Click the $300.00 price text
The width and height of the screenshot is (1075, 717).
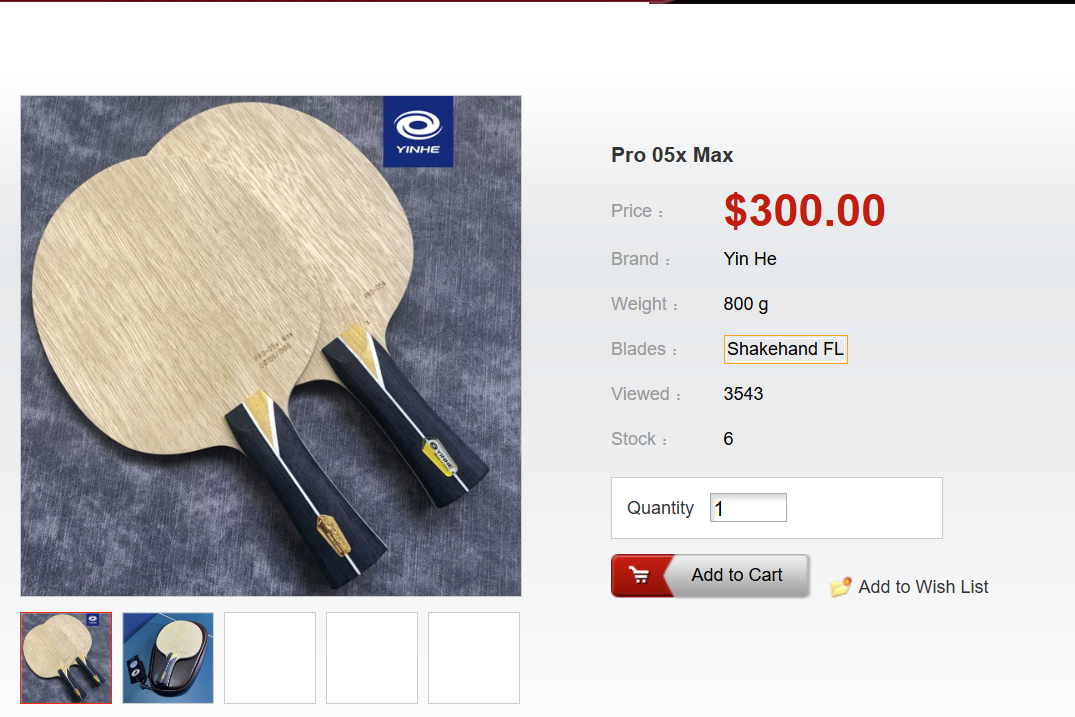tap(804, 210)
